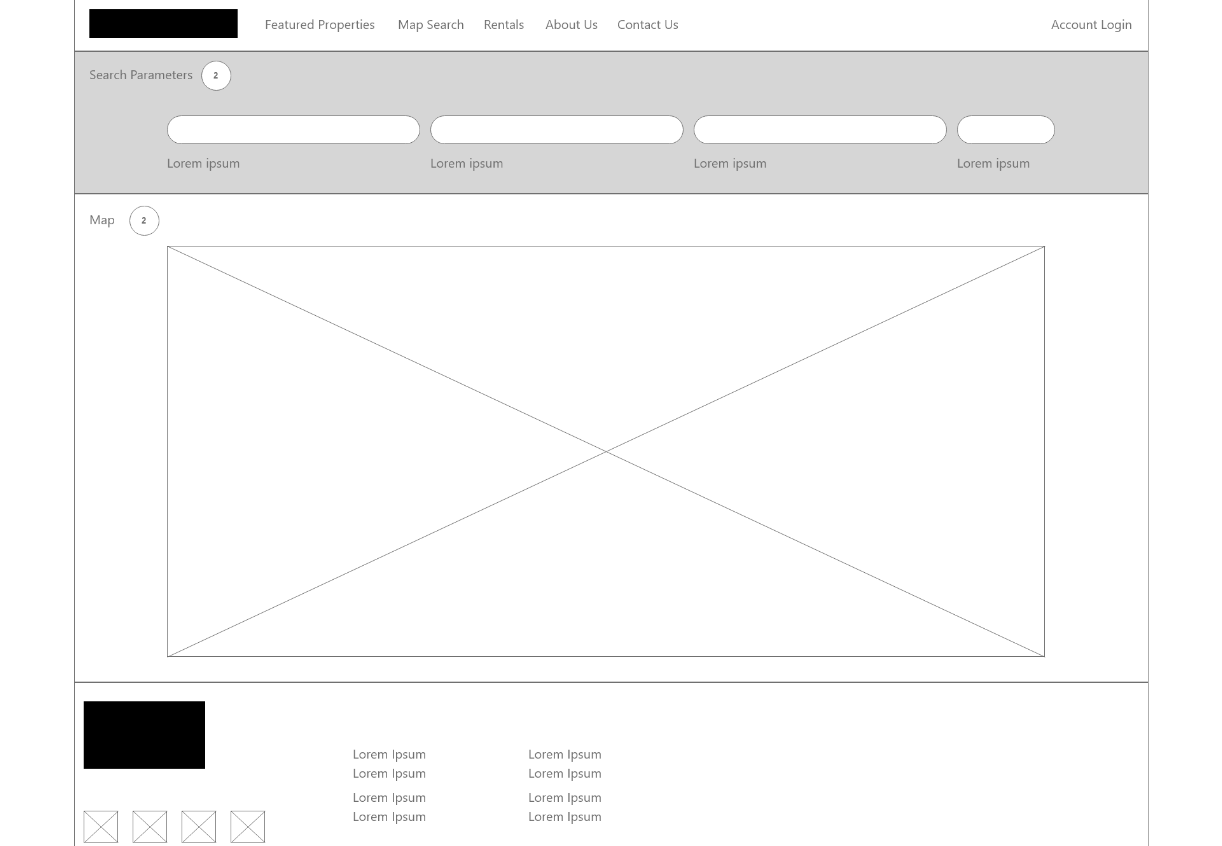Open the About Us page
This screenshot has width=1222, height=846.
click(571, 25)
